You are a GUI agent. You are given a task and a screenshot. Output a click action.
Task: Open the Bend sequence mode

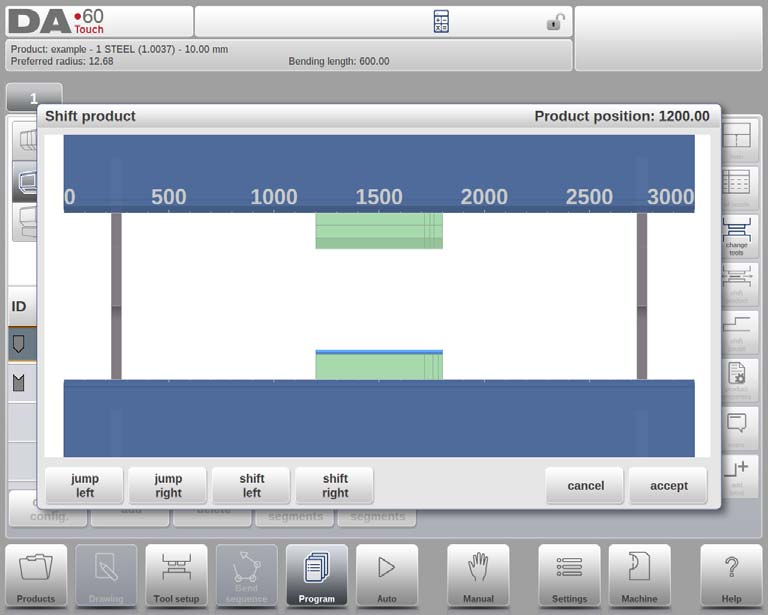pyautogui.click(x=247, y=576)
